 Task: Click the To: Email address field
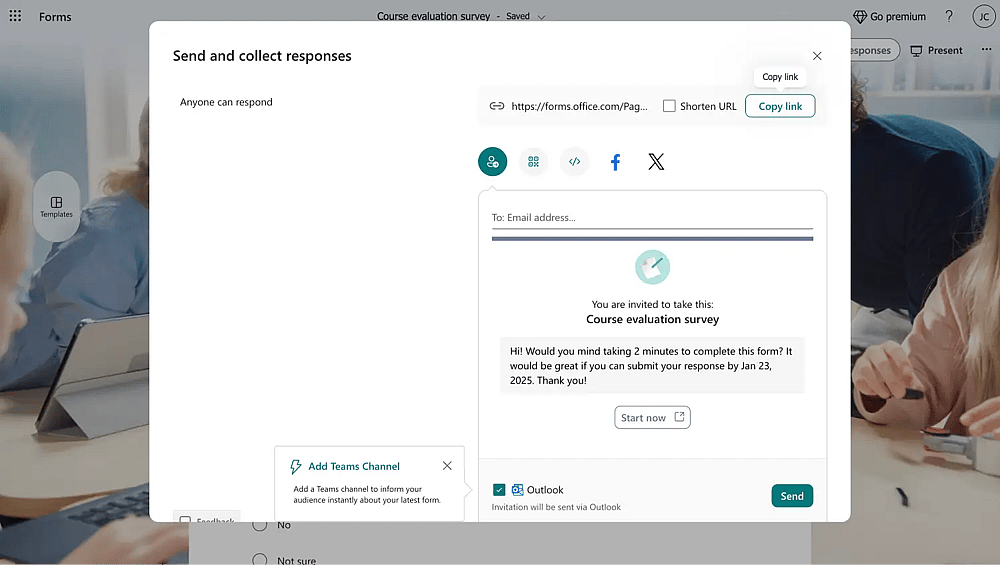[x=652, y=217]
